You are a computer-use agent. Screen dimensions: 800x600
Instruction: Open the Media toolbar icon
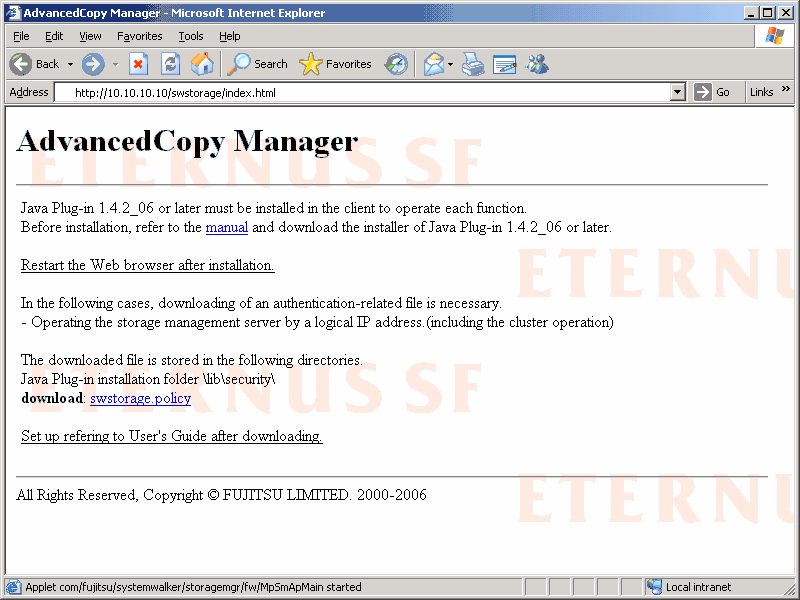point(396,64)
